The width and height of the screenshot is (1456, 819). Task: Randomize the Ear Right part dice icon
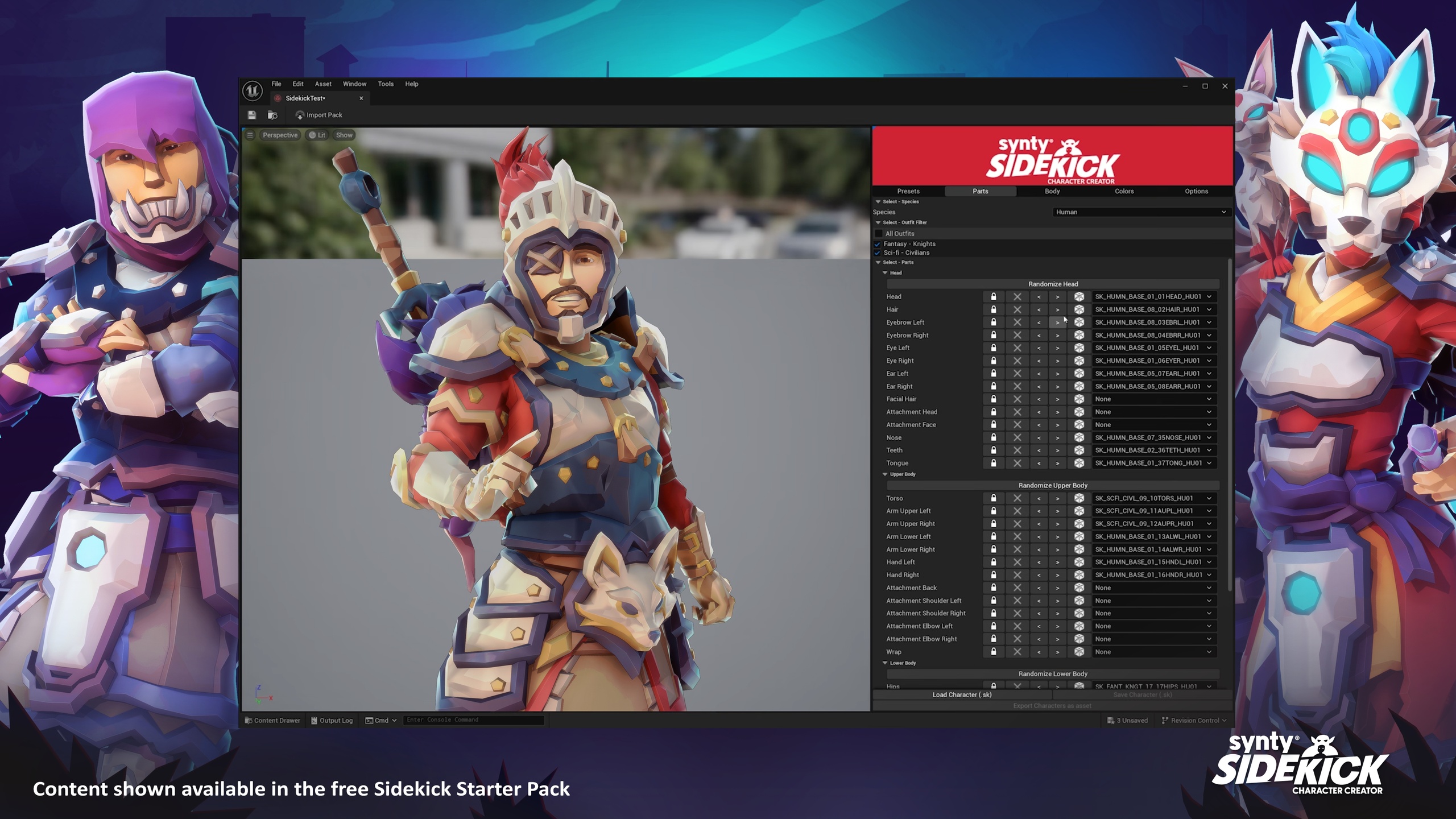[1078, 386]
